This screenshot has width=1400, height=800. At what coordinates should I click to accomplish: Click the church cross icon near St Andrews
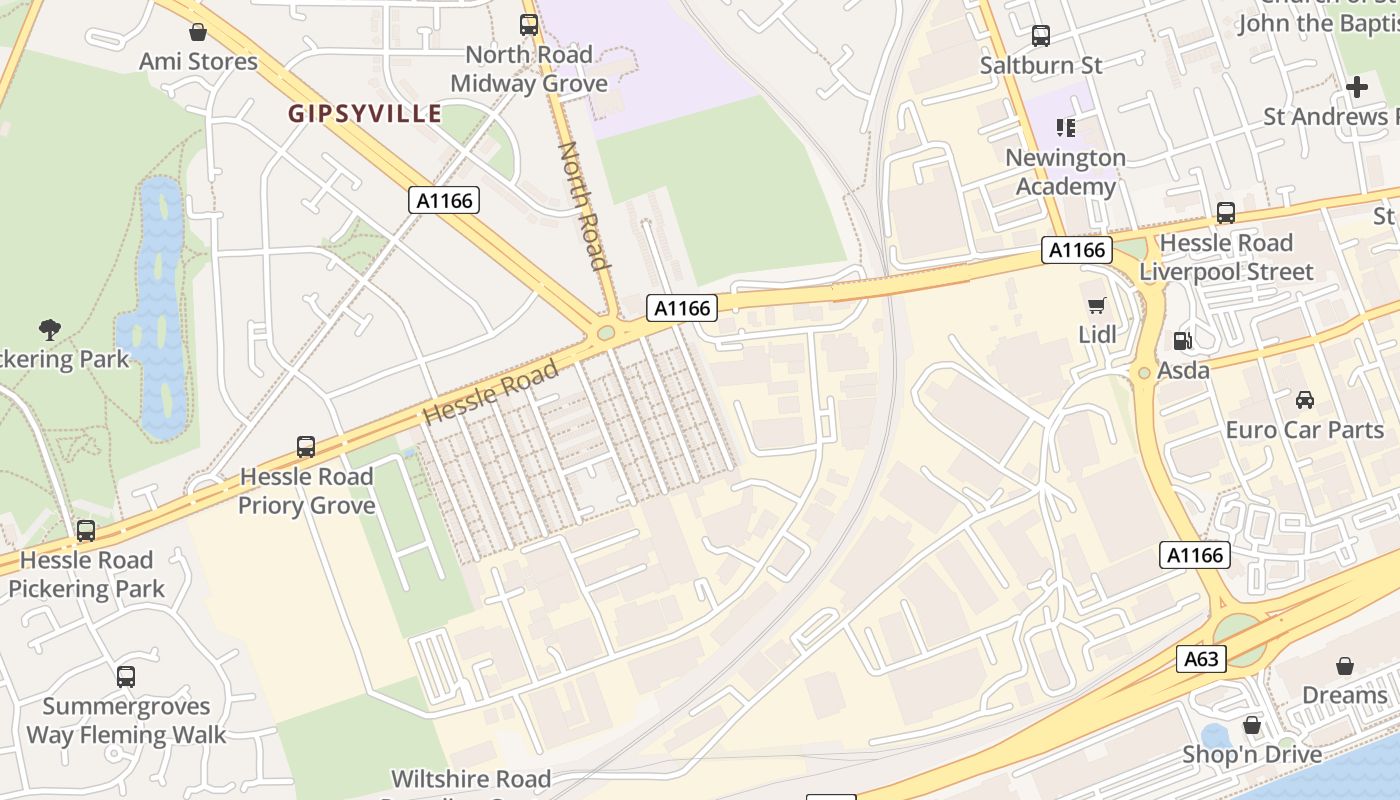click(1356, 87)
